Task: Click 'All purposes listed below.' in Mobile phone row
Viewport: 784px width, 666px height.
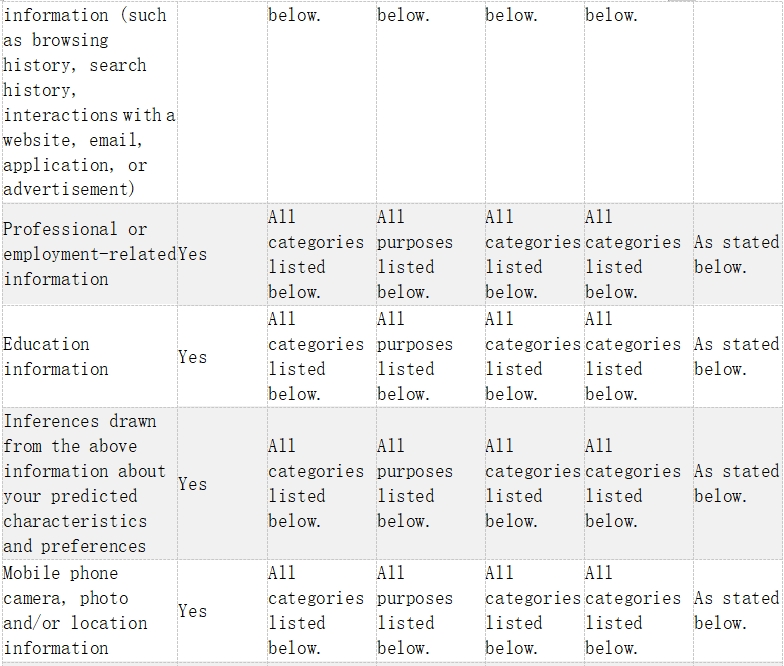Action: (415, 610)
